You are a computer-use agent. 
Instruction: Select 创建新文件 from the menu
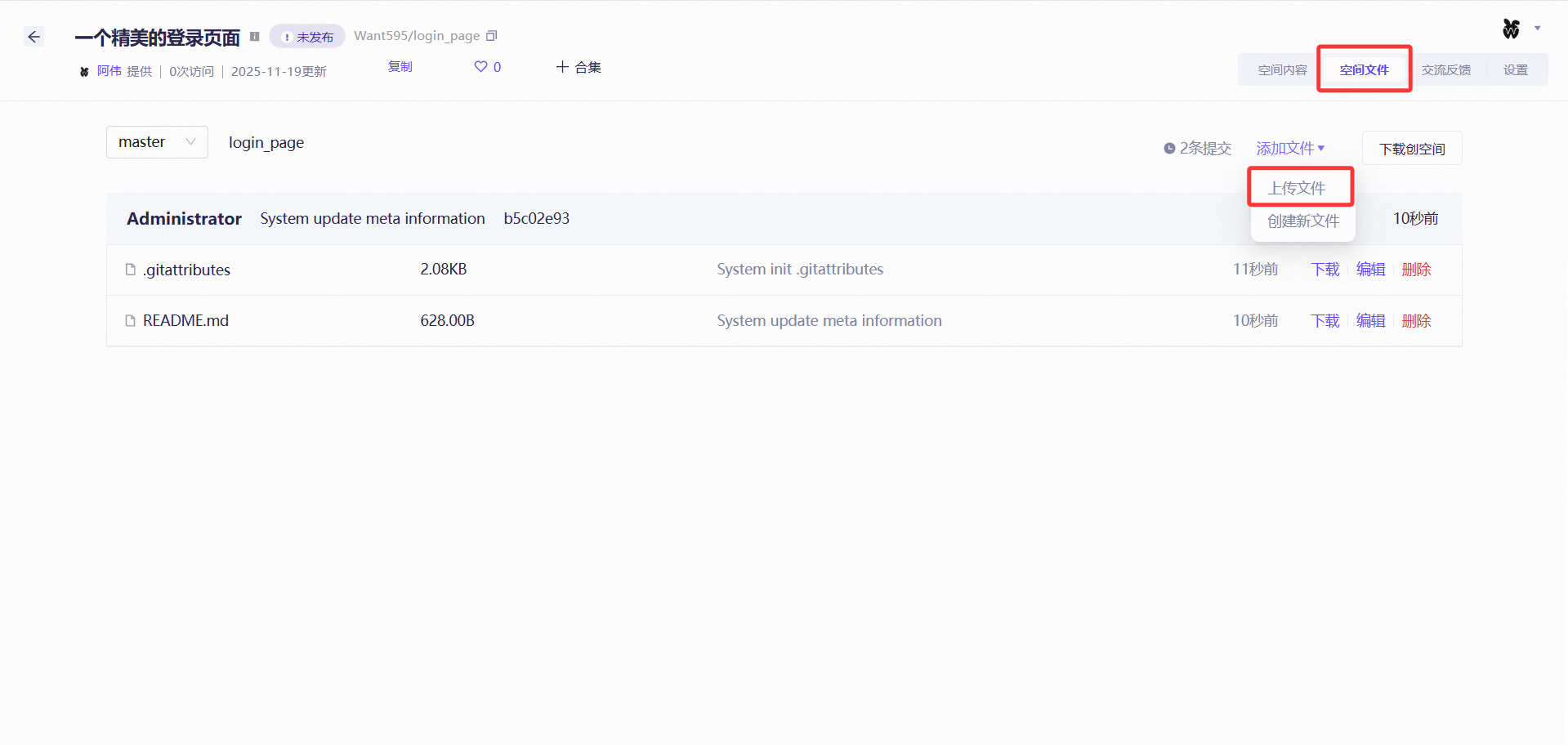pos(1302,221)
